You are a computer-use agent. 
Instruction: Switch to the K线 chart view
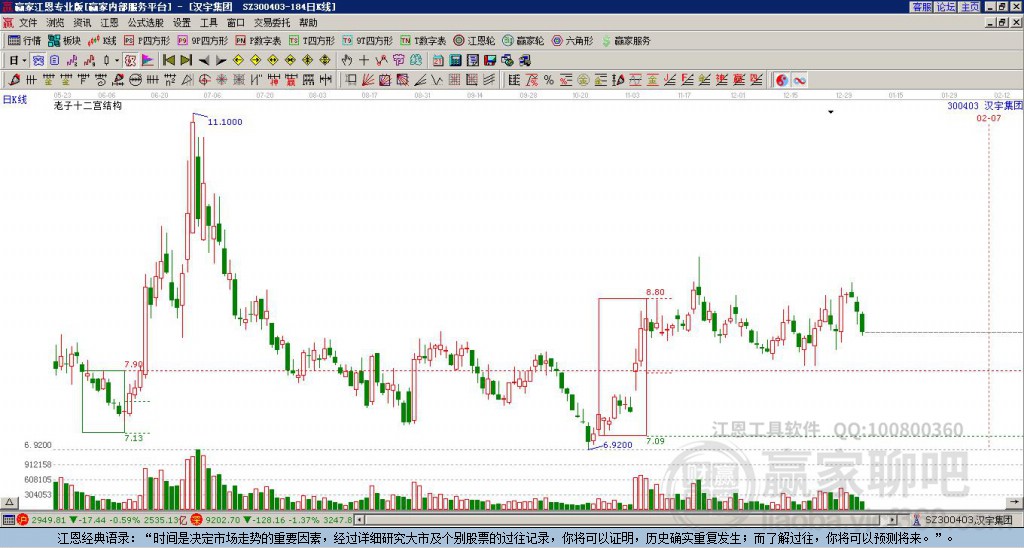[x=102, y=40]
